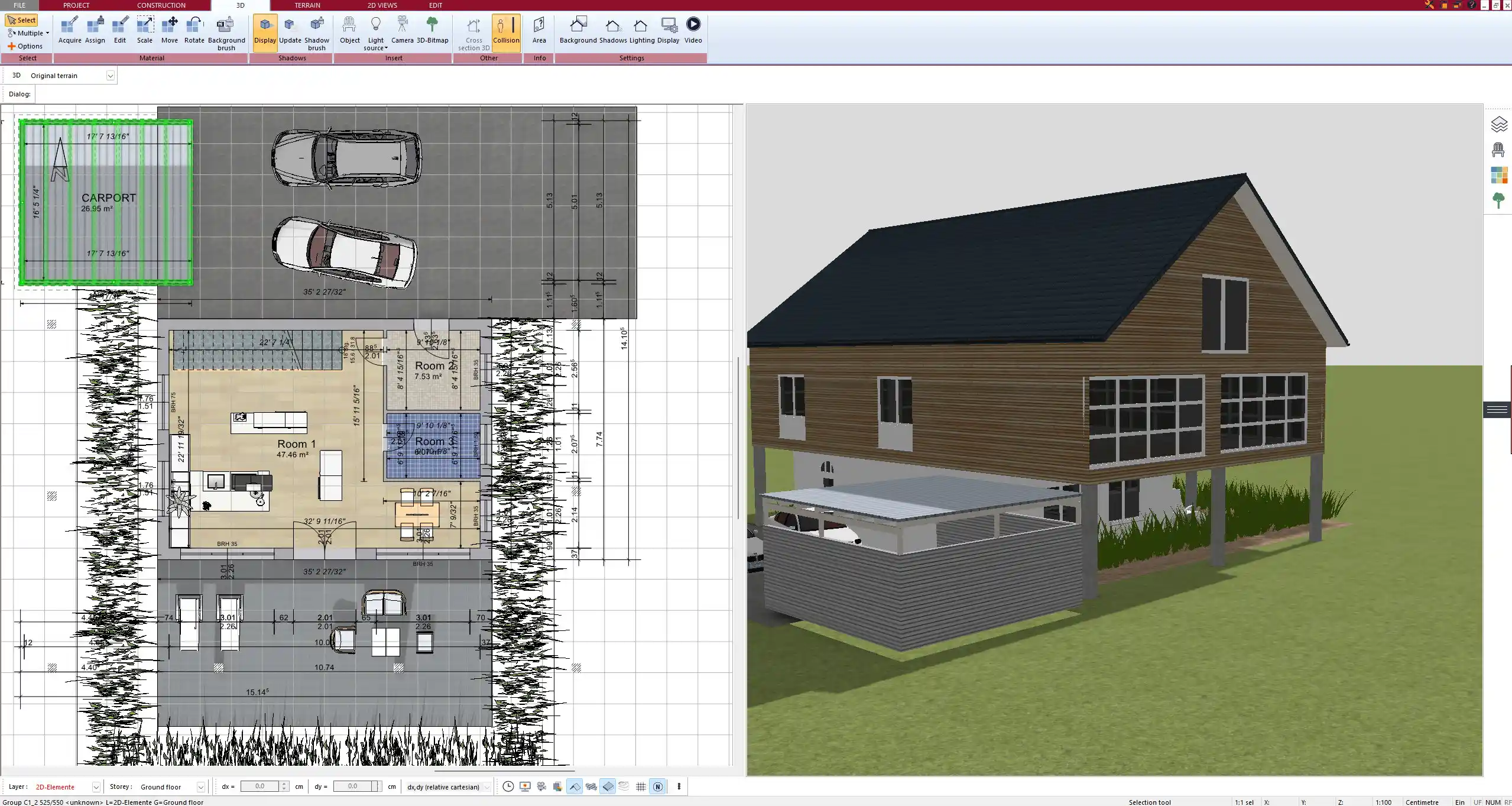Toggle the Collision mode button

[x=506, y=33]
